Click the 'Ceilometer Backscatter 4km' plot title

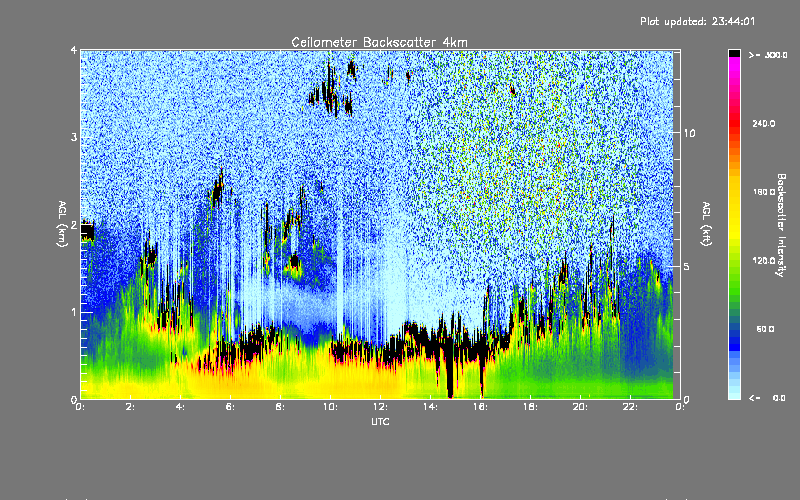coord(379,42)
